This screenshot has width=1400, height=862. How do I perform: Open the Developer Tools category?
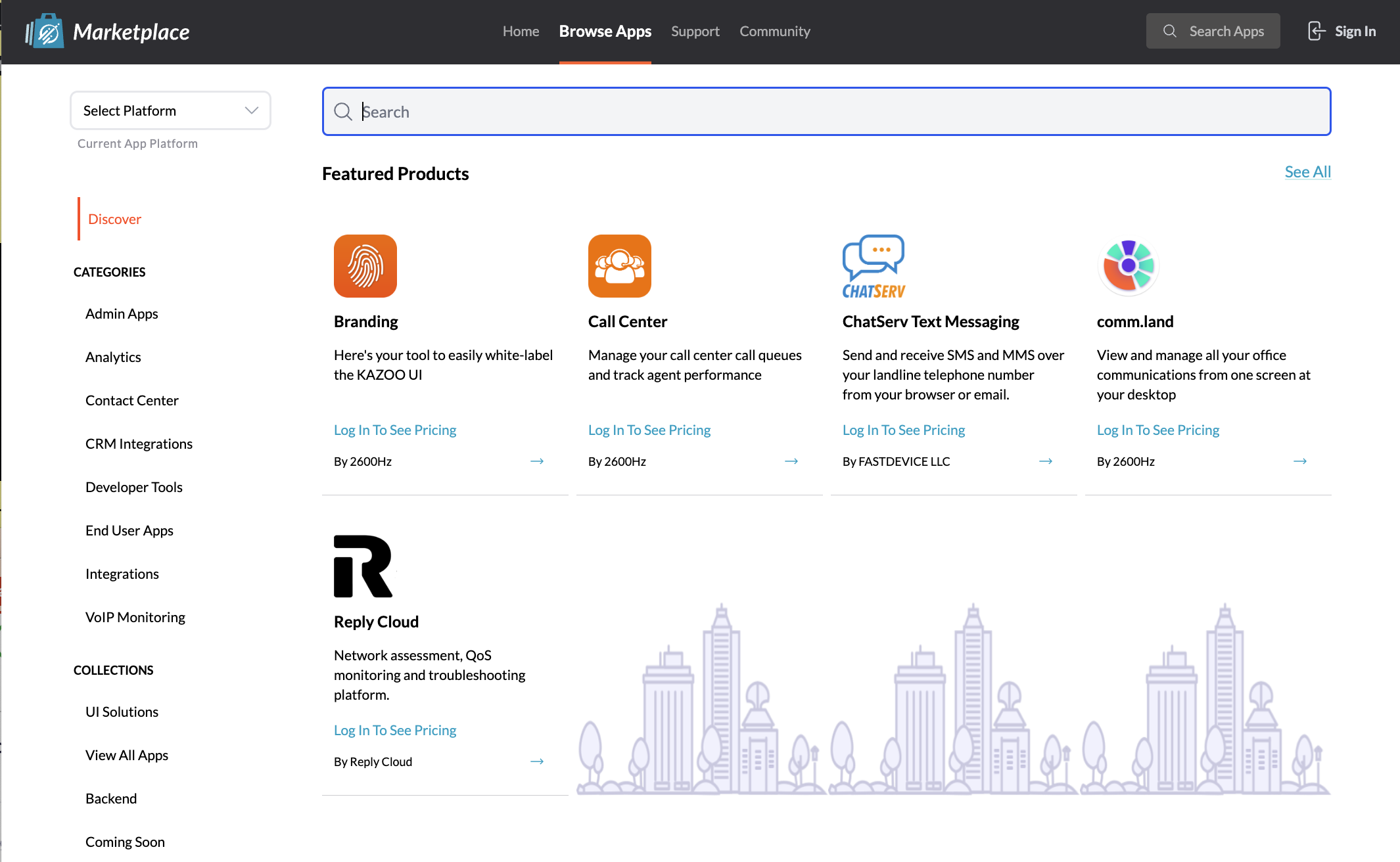tap(134, 487)
